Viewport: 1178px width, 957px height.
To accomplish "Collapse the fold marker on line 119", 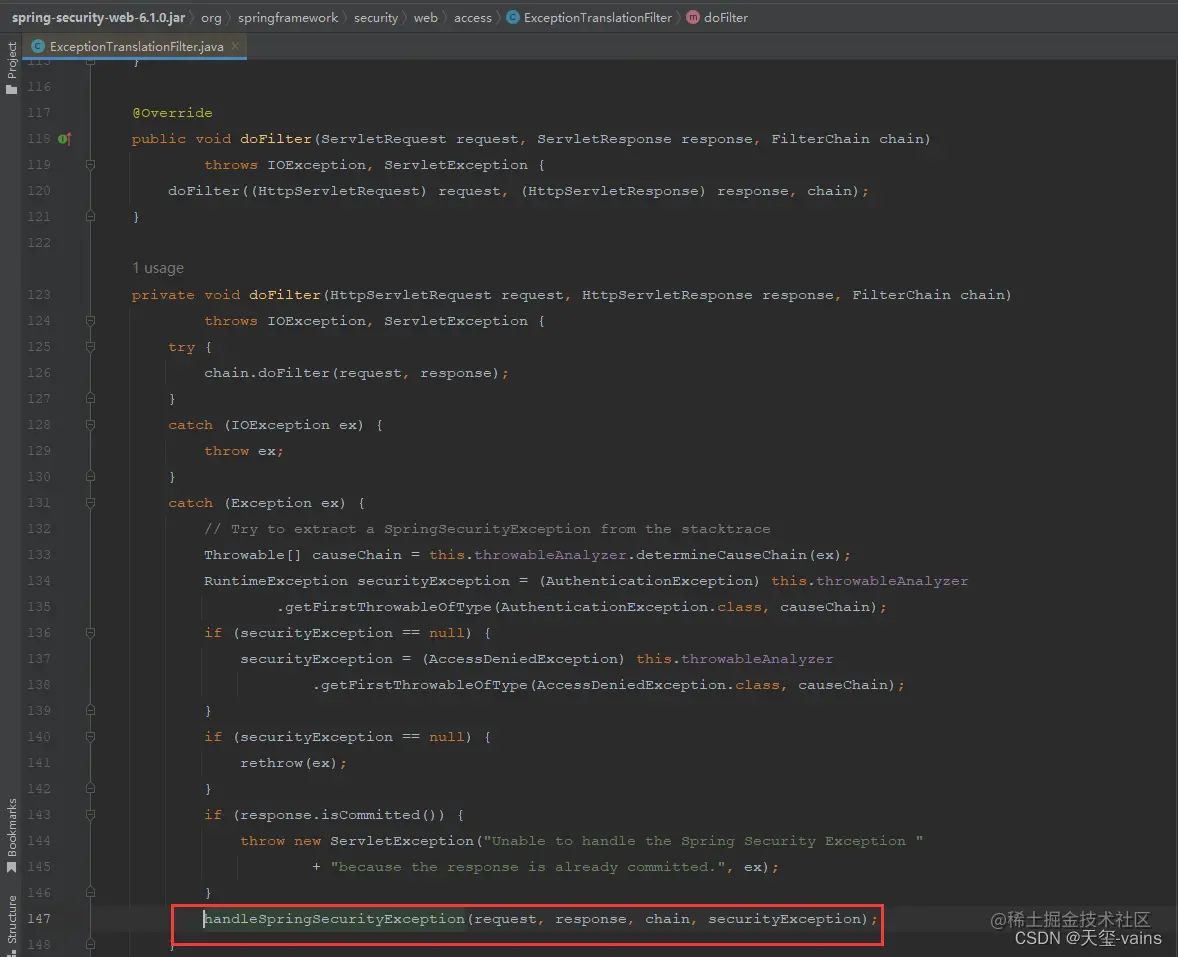I will pyautogui.click(x=90, y=165).
